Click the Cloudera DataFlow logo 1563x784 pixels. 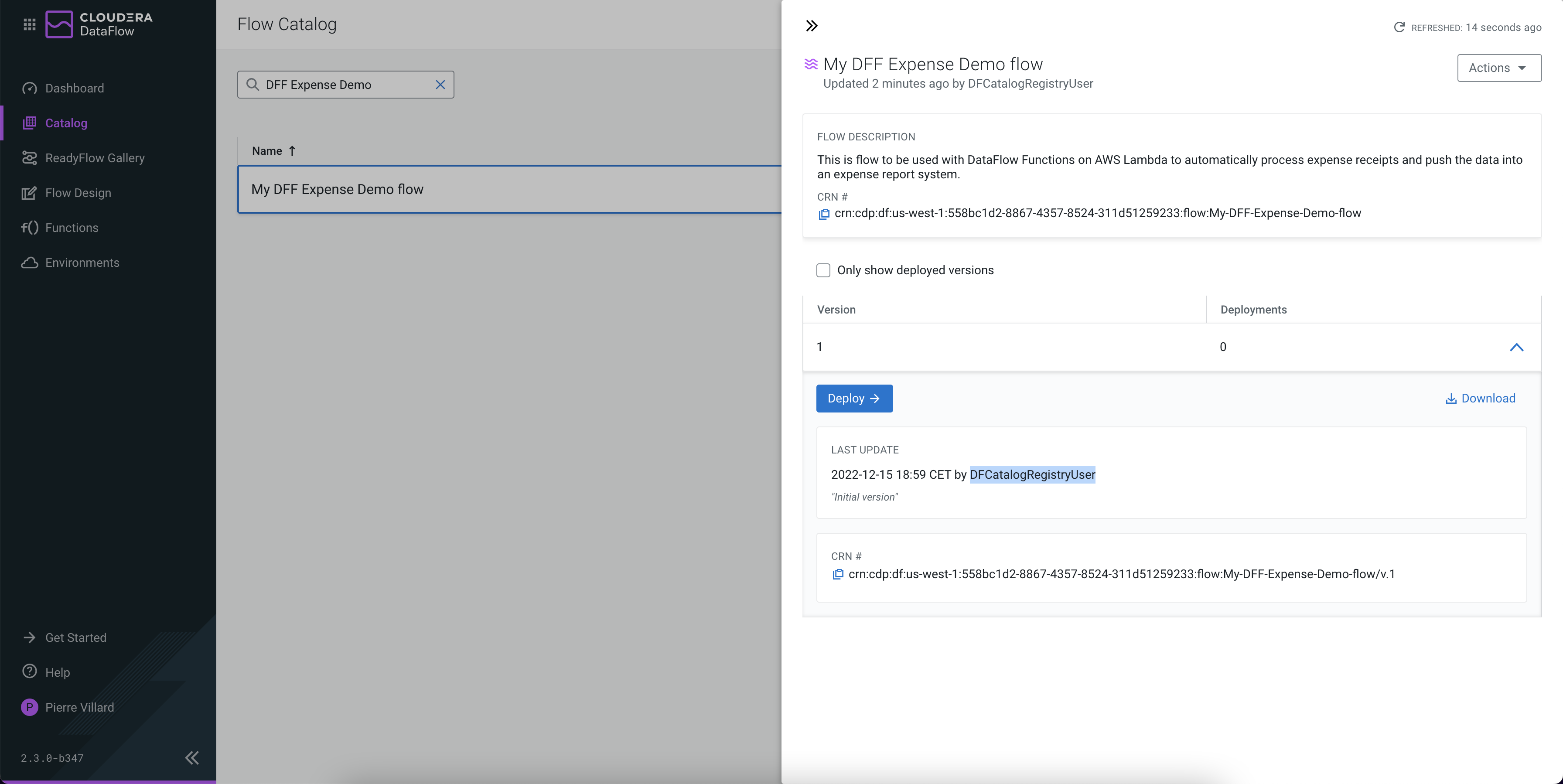(99, 24)
